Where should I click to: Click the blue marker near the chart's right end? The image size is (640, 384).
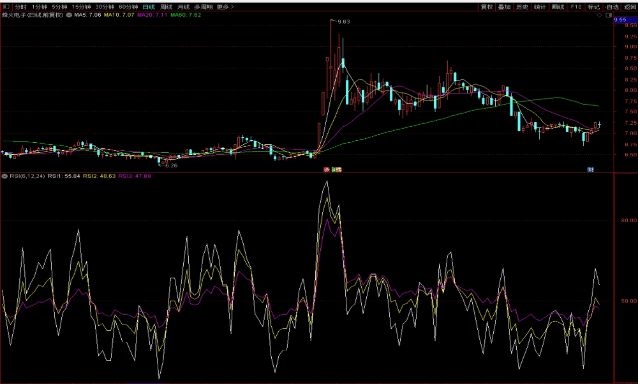pyautogui.click(x=590, y=169)
